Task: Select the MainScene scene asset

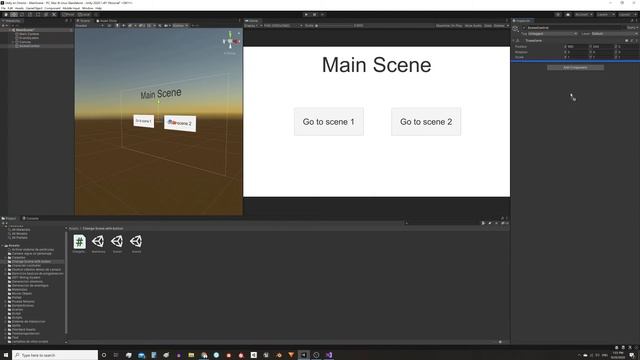Action: point(98,244)
